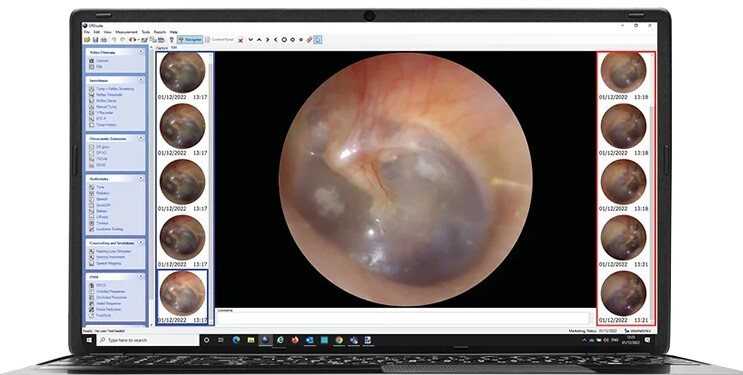This screenshot has width=743, height=375.
Task: Open the Edit menu
Action: 97,32
